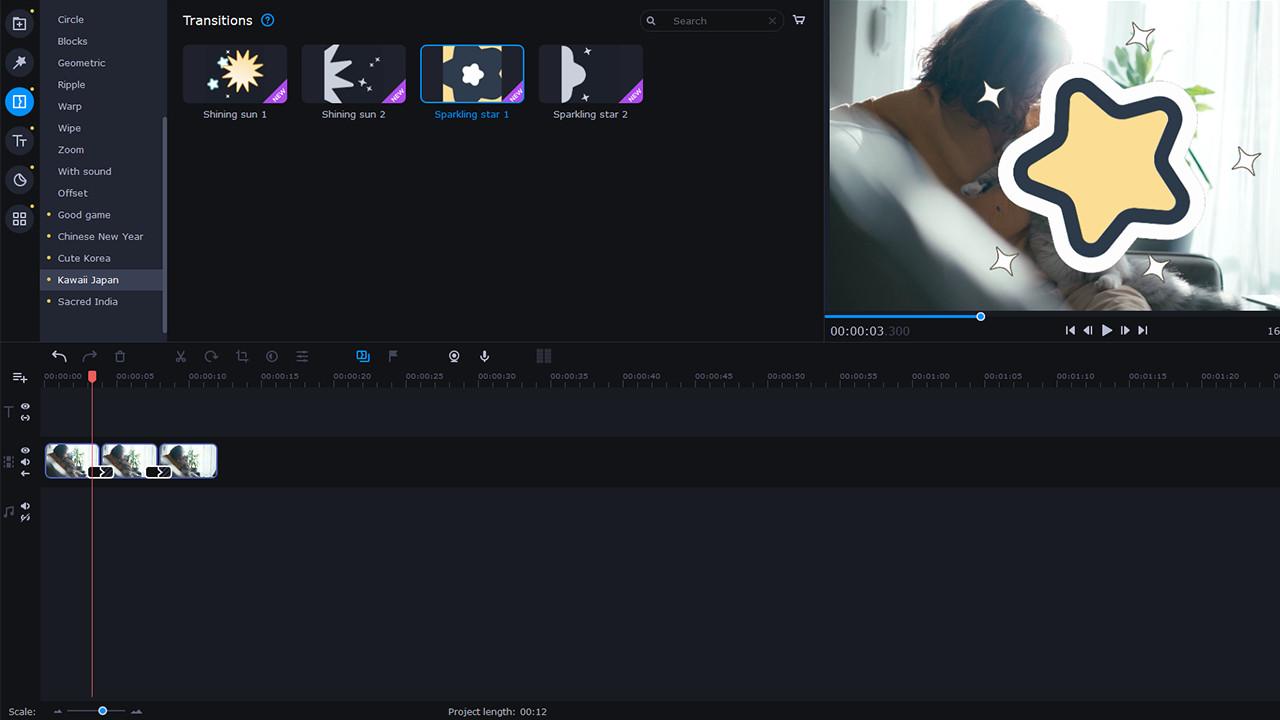Adjust the timeline Scale slider
This screenshot has width=1280, height=720.
102,711
